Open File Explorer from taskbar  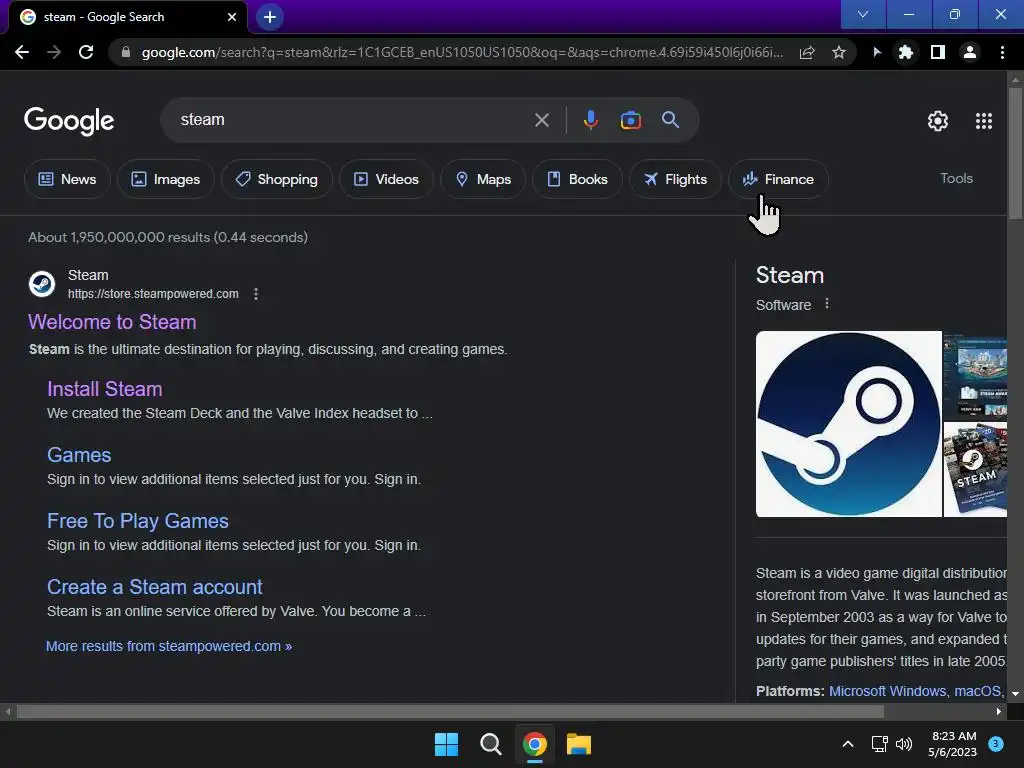pyautogui.click(x=579, y=744)
